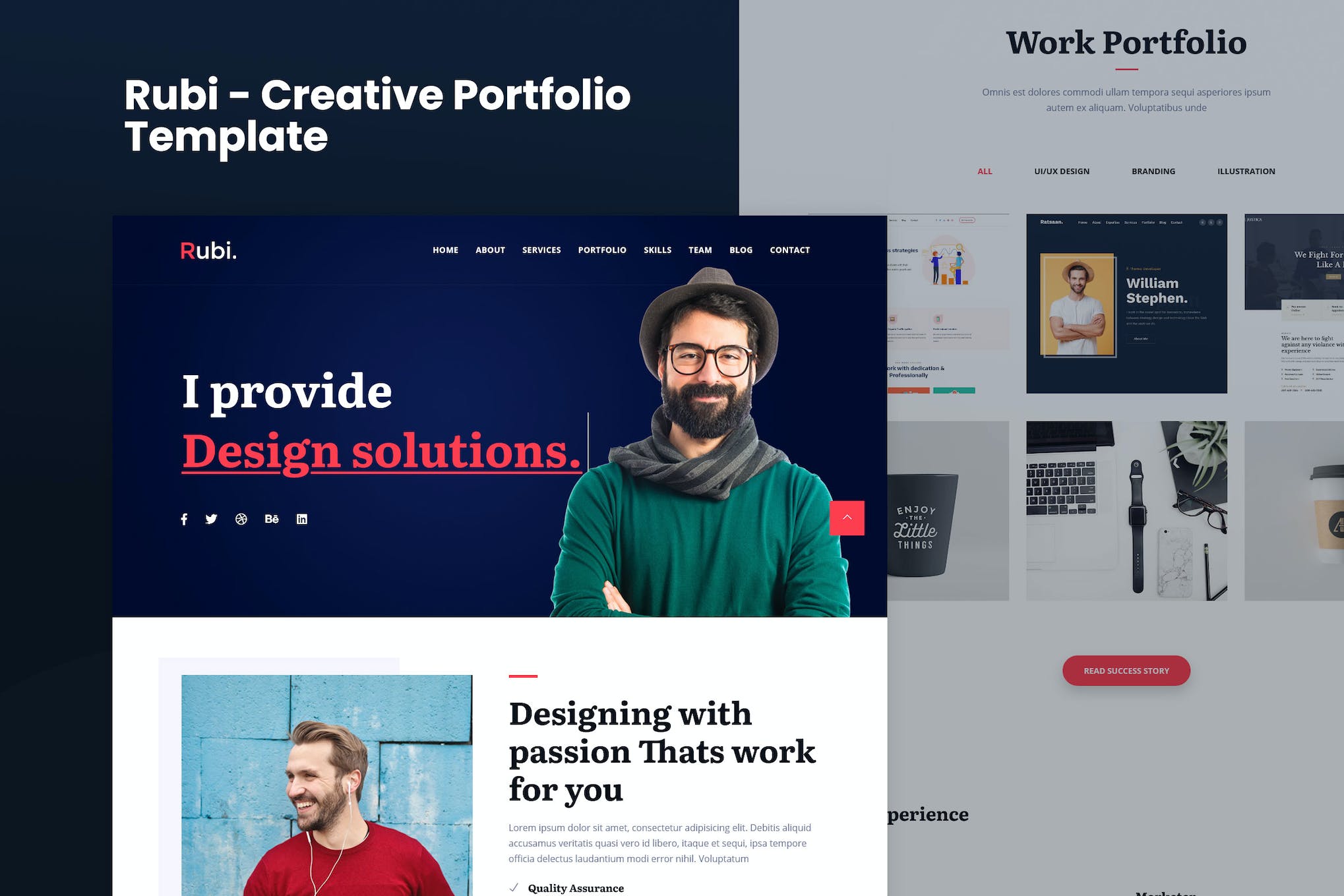
Task: Select the BRANDING filter tab
Action: (x=1153, y=170)
